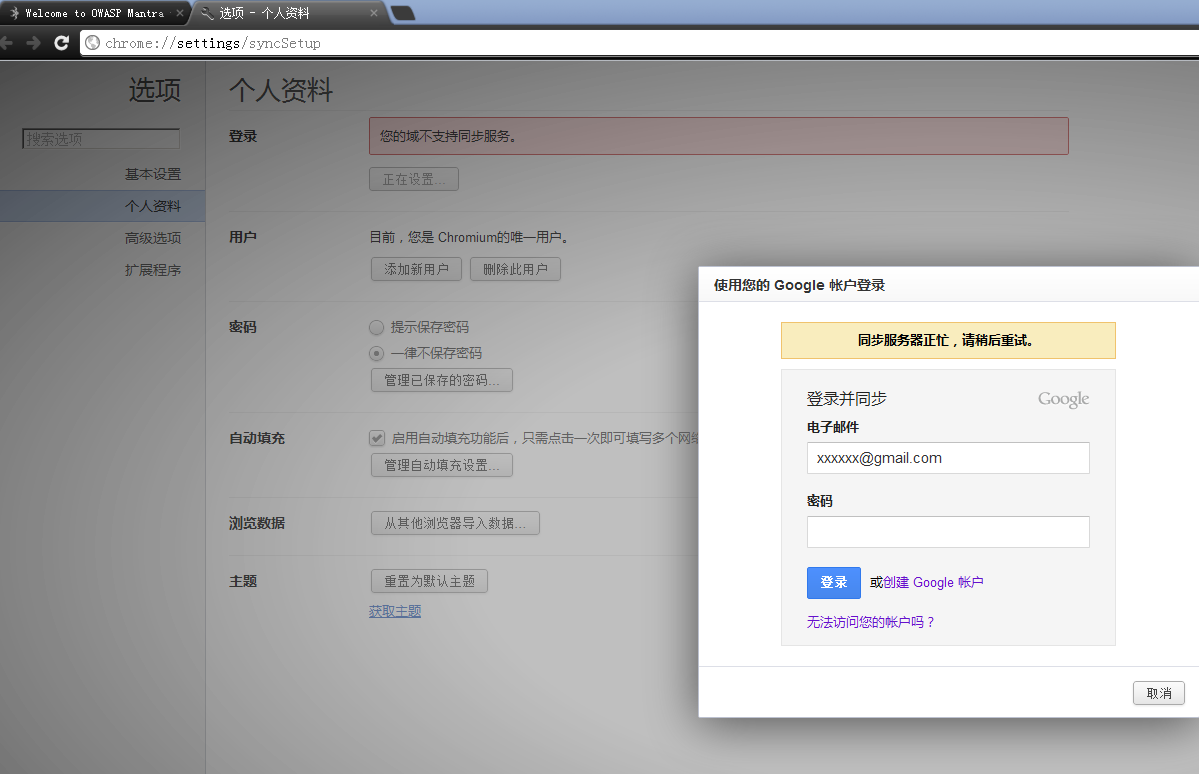Image resolution: width=1199 pixels, height=774 pixels.
Task: Click the 密码 field in the login dialog
Action: pyautogui.click(x=948, y=532)
